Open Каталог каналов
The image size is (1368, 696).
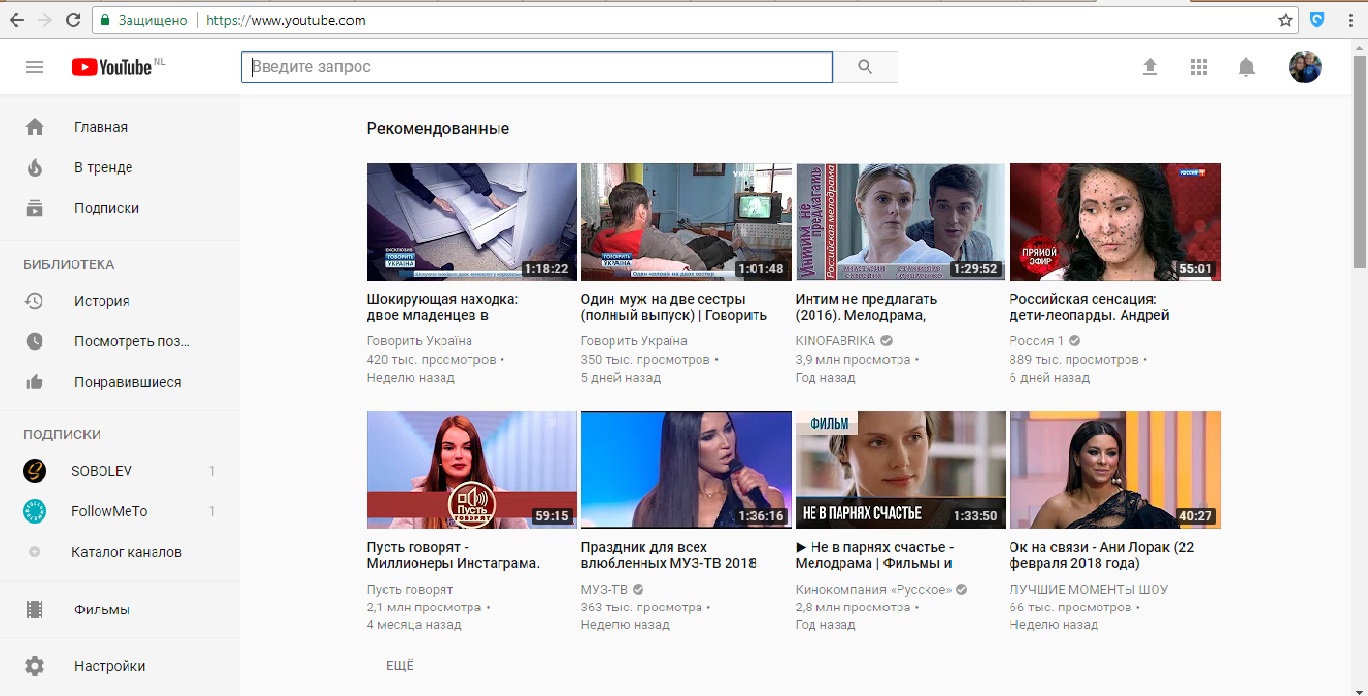point(126,552)
